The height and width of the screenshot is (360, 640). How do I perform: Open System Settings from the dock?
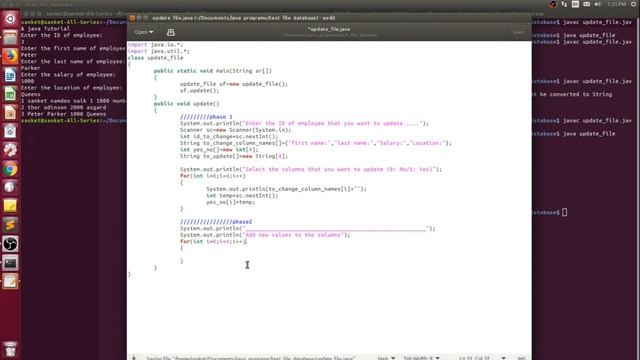10,150
